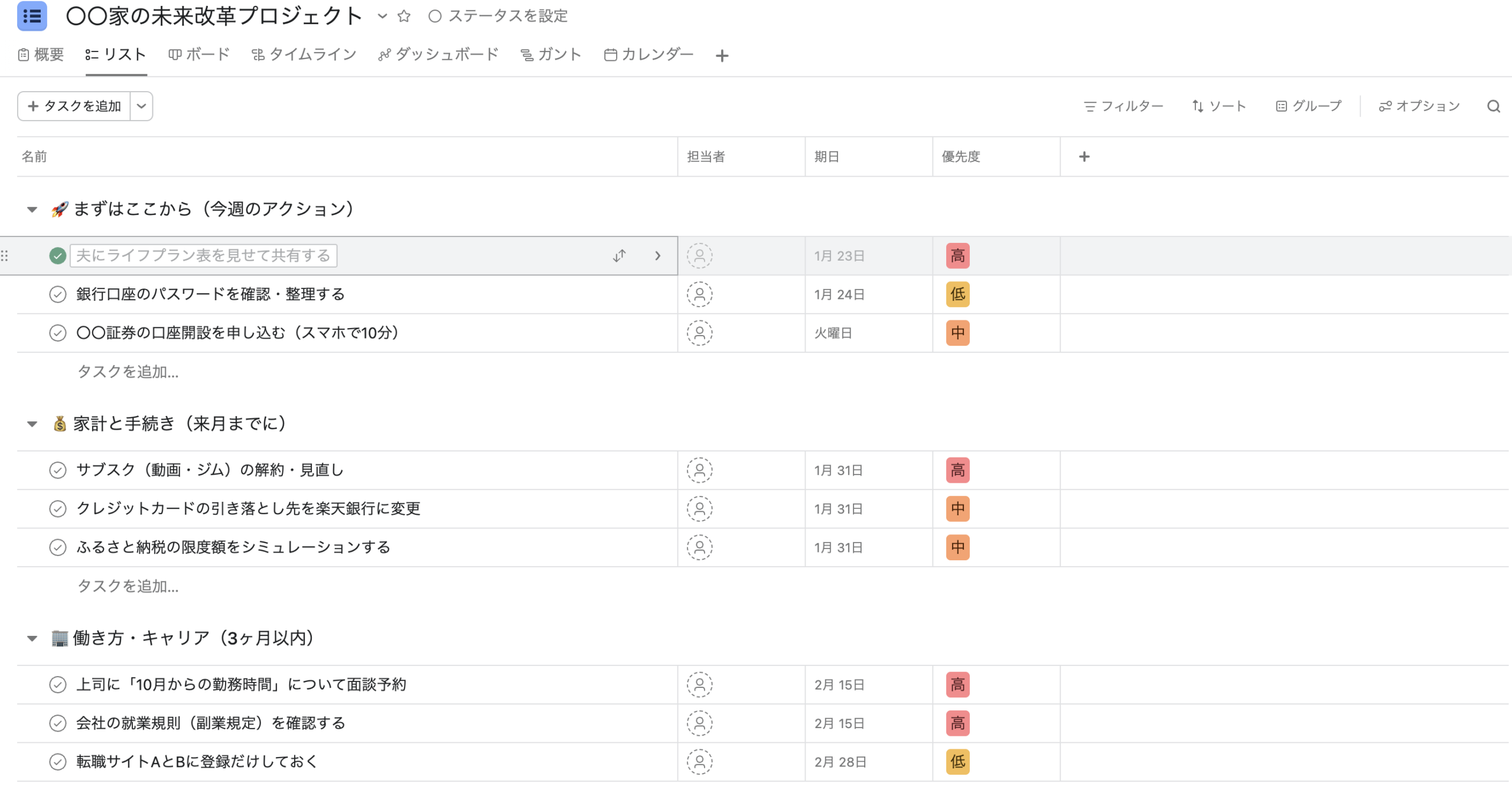Click the blue project list icon
The width and height of the screenshot is (1512, 786).
[x=32, y=16]
